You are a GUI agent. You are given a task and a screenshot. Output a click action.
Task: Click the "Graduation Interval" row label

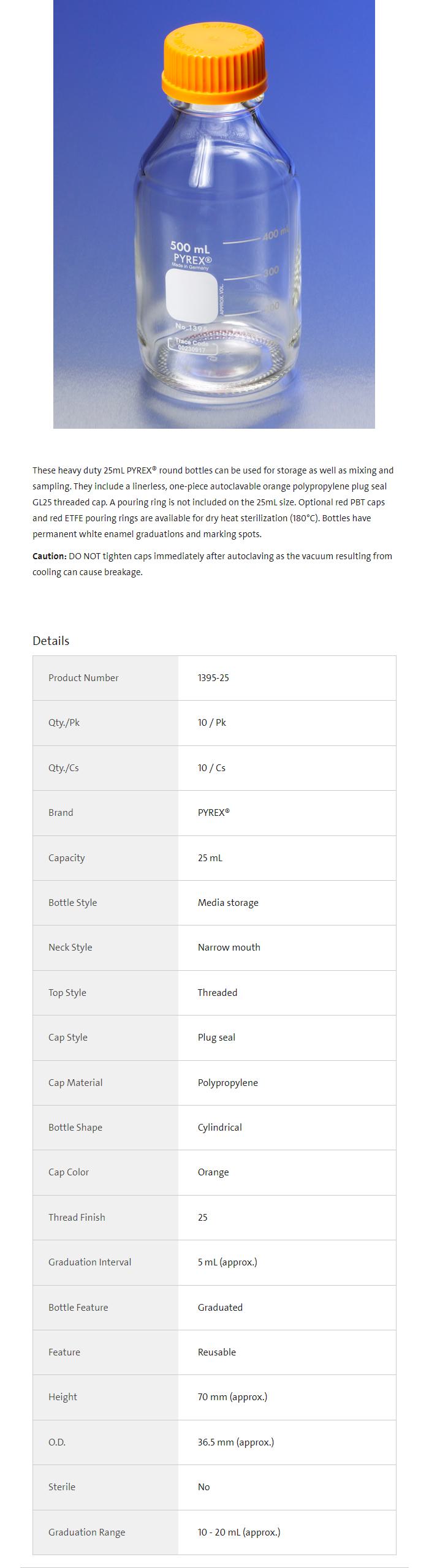pos(89,1262)
